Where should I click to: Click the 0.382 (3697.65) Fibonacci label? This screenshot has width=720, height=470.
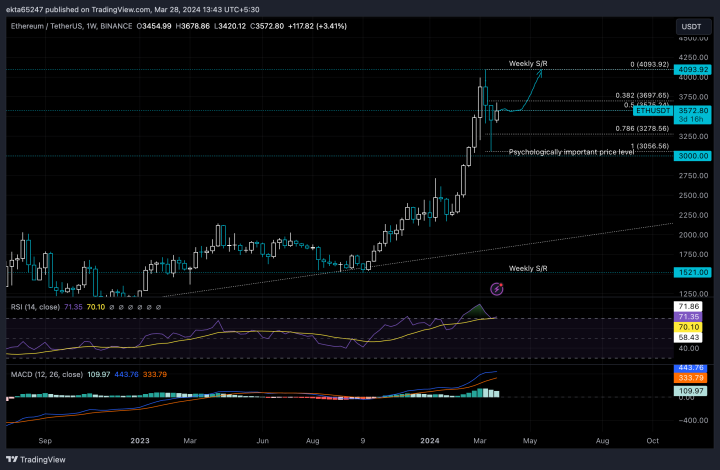[x=642, y=95]
